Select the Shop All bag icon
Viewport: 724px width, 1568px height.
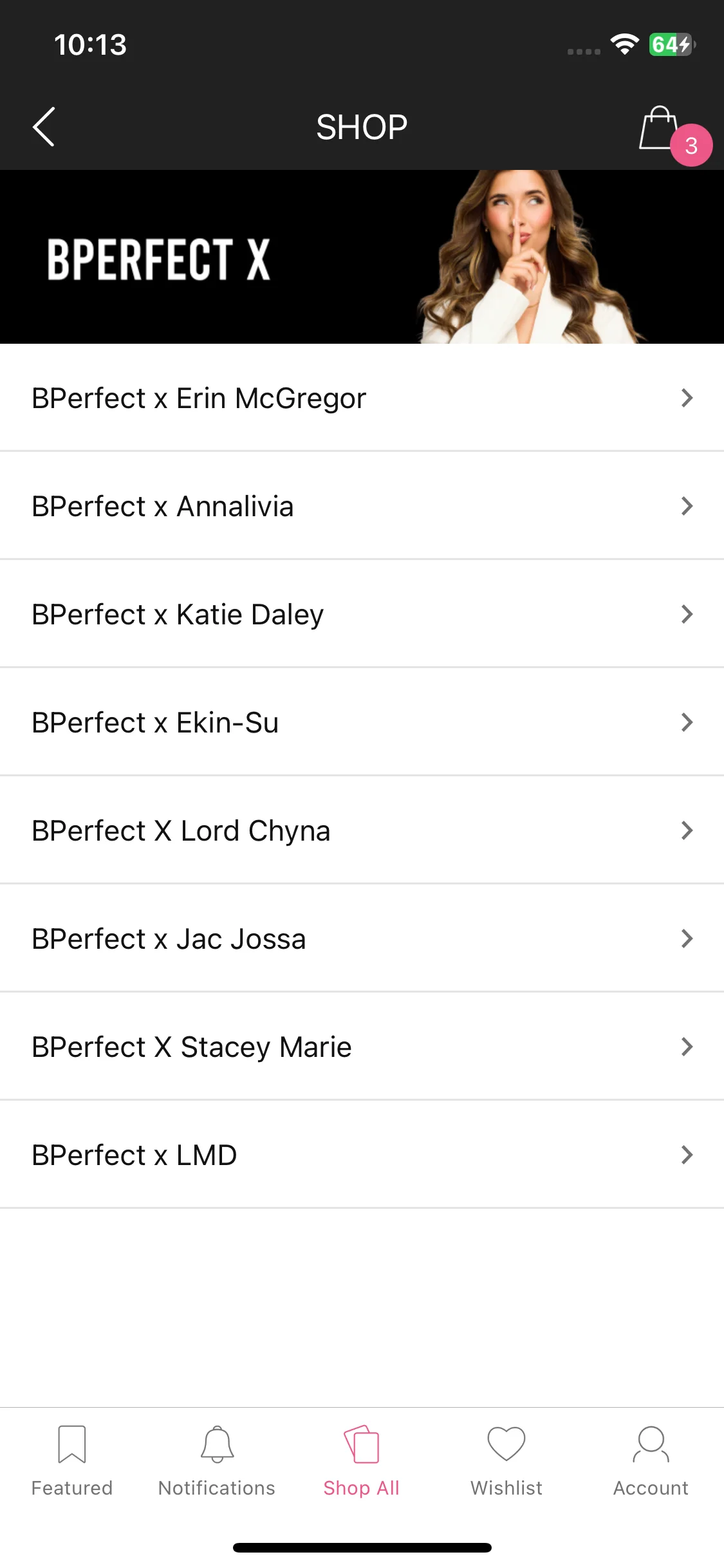point(362,1444)
